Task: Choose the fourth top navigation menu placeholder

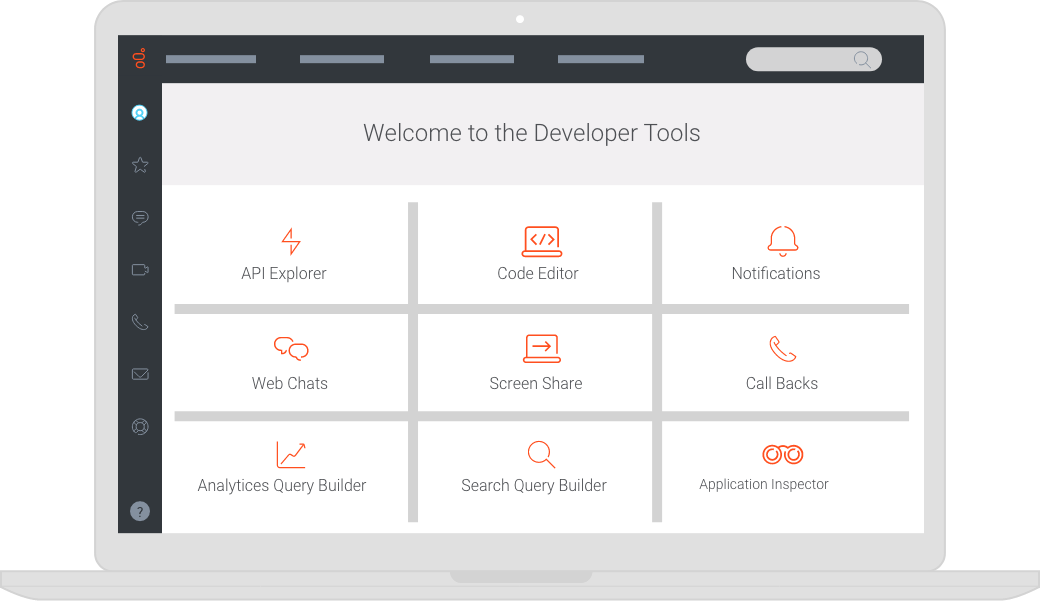Action: 601,59
